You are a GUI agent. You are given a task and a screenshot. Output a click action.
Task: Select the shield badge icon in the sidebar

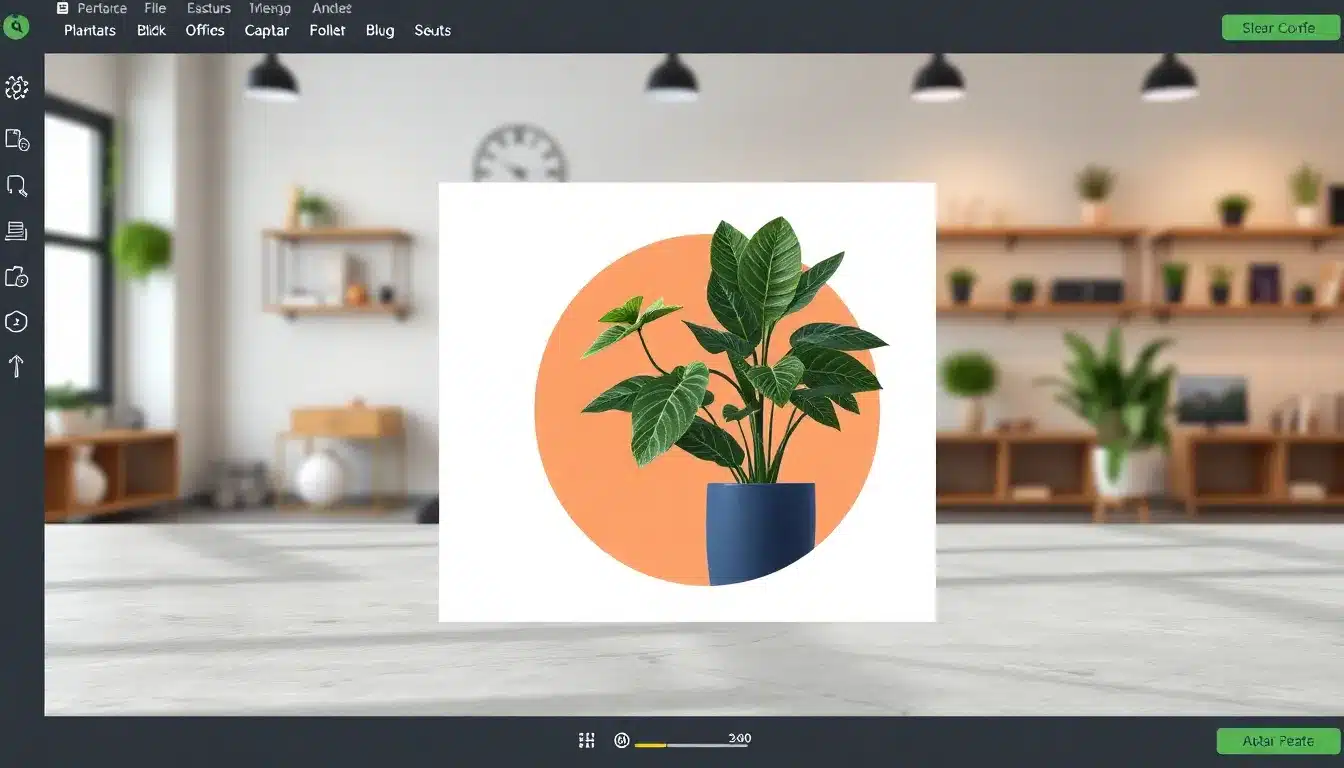point(17,321)
